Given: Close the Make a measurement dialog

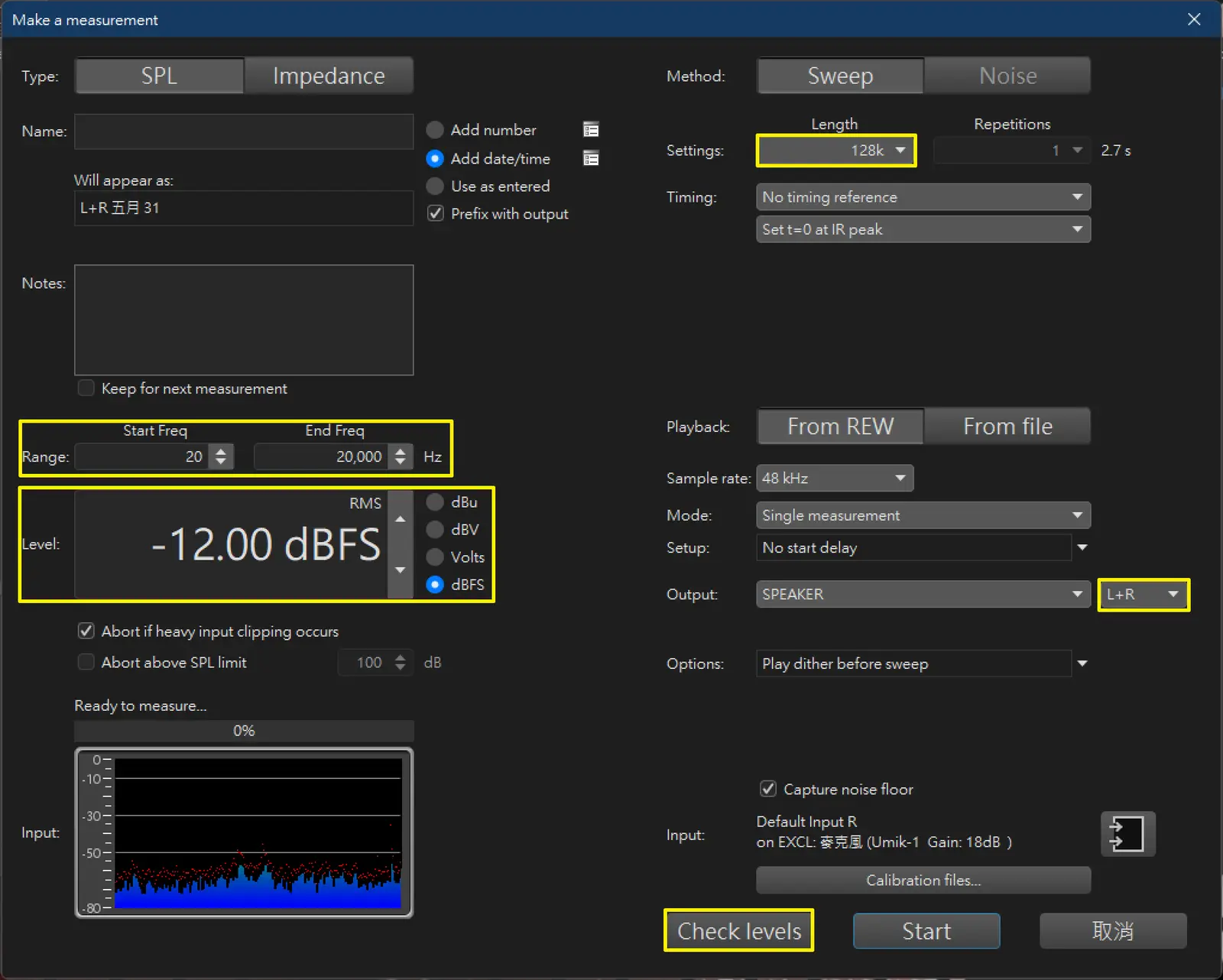Looking at the screenshot, I should (1194, 19).
